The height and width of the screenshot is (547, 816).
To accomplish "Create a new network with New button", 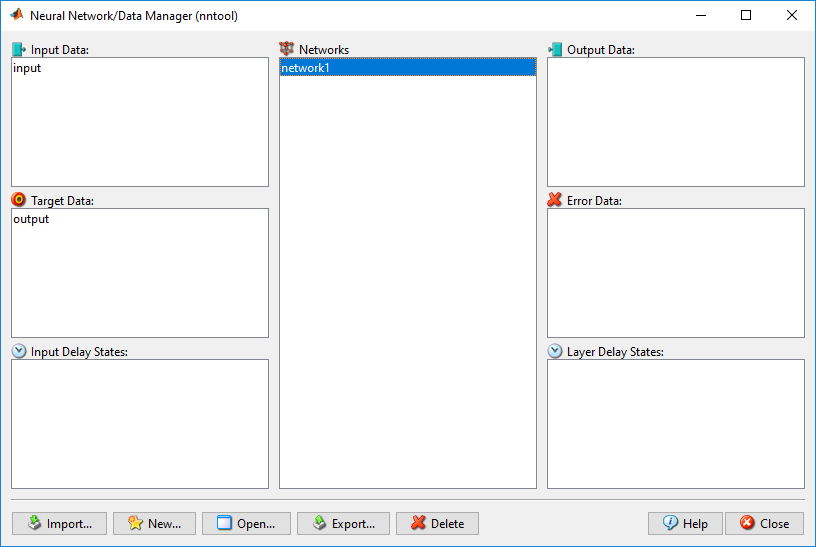I will click(155, 523).
